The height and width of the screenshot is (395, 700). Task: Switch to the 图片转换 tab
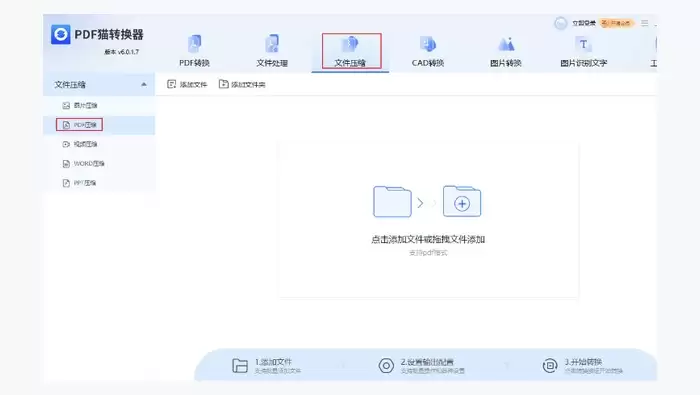point(506,51)
